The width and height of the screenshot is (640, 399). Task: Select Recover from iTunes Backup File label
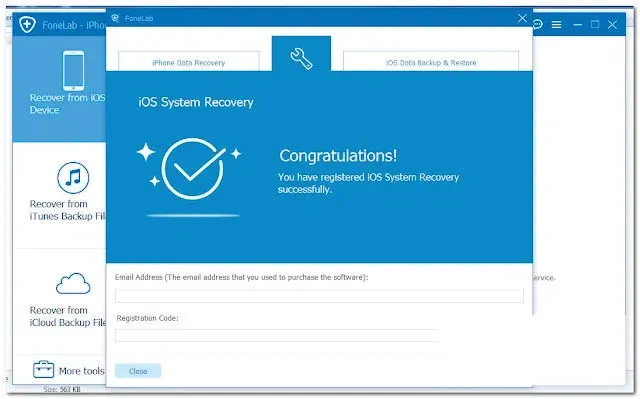click(68, 210)
